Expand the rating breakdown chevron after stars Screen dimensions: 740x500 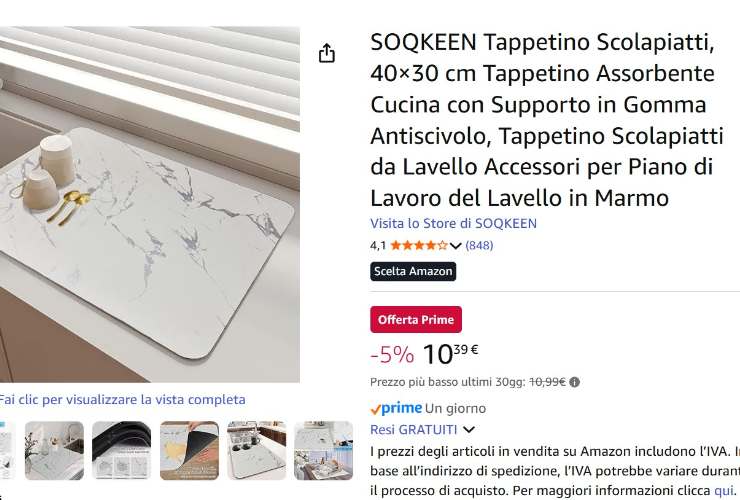(455, 246)
